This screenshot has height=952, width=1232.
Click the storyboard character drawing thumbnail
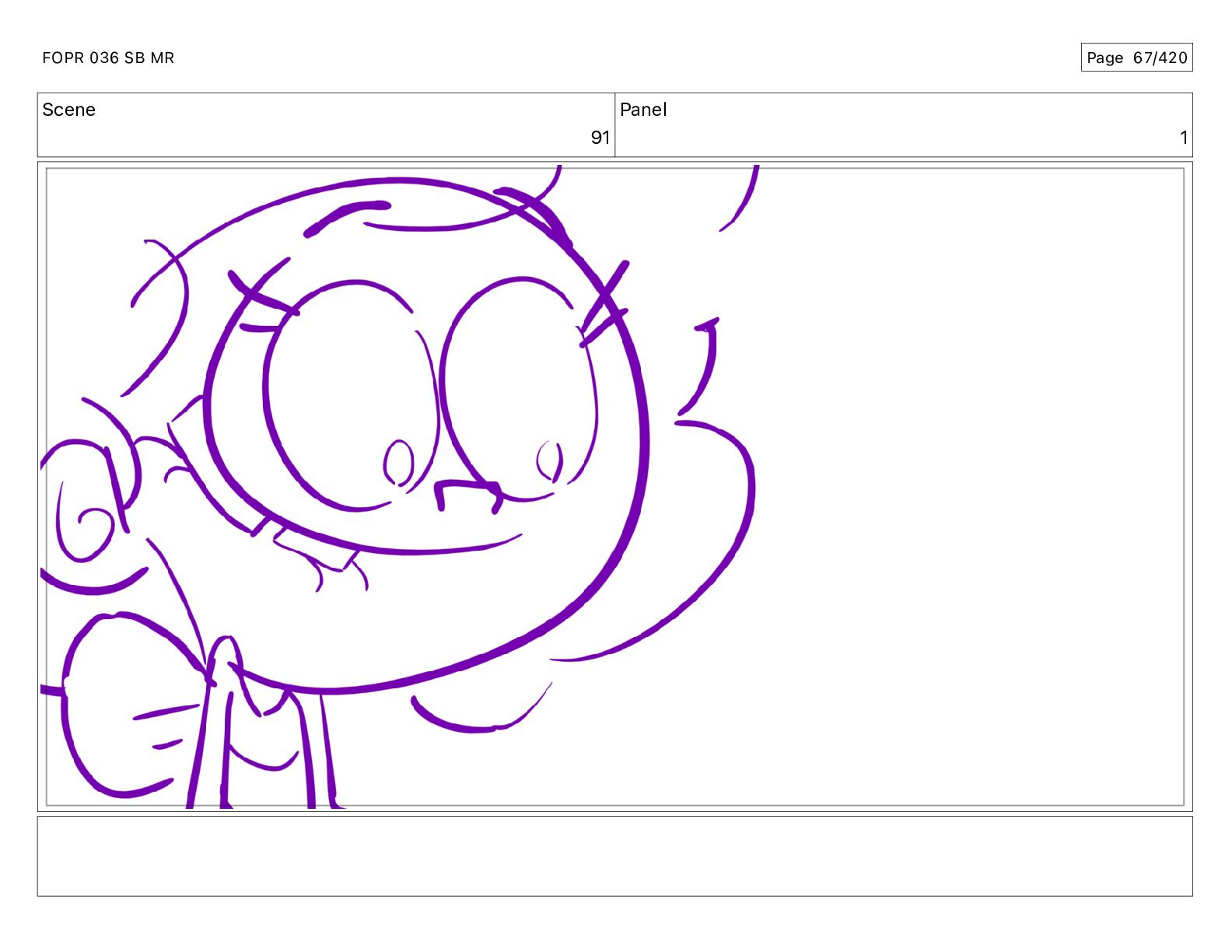coord(614,487)
